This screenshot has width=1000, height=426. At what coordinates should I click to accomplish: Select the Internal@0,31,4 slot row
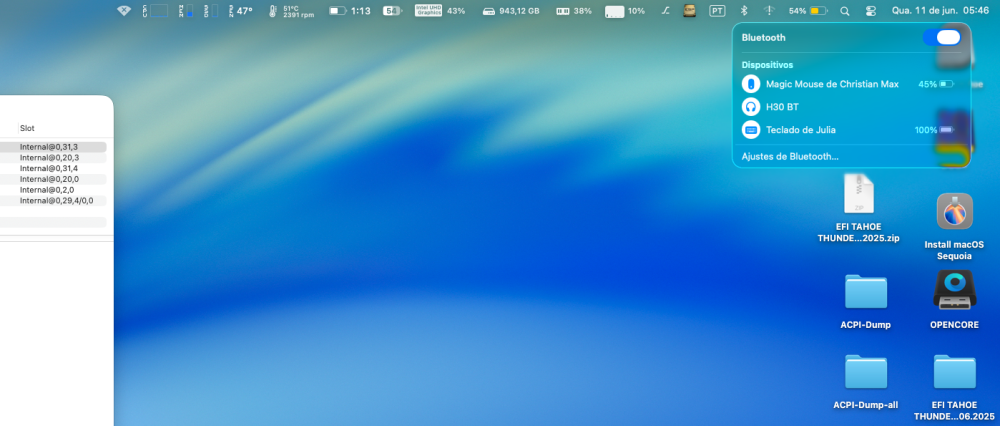click(x=53, y=168)
